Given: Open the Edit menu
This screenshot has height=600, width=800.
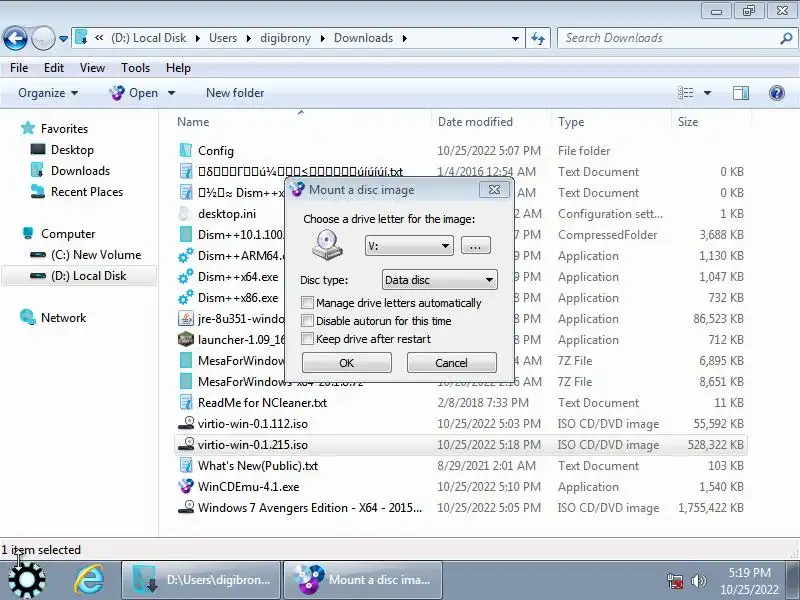Looking at the screenshot, I should pos(54,68).
